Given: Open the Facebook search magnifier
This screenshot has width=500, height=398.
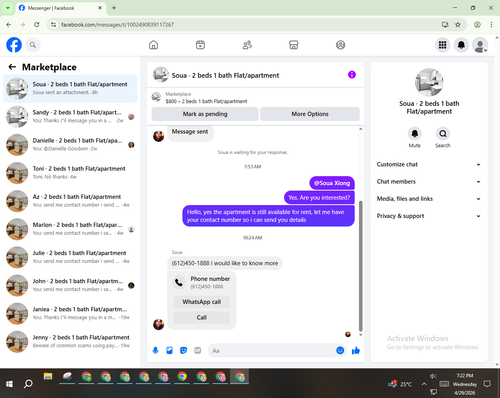Looking at the screenshot, I should point(33,45).
